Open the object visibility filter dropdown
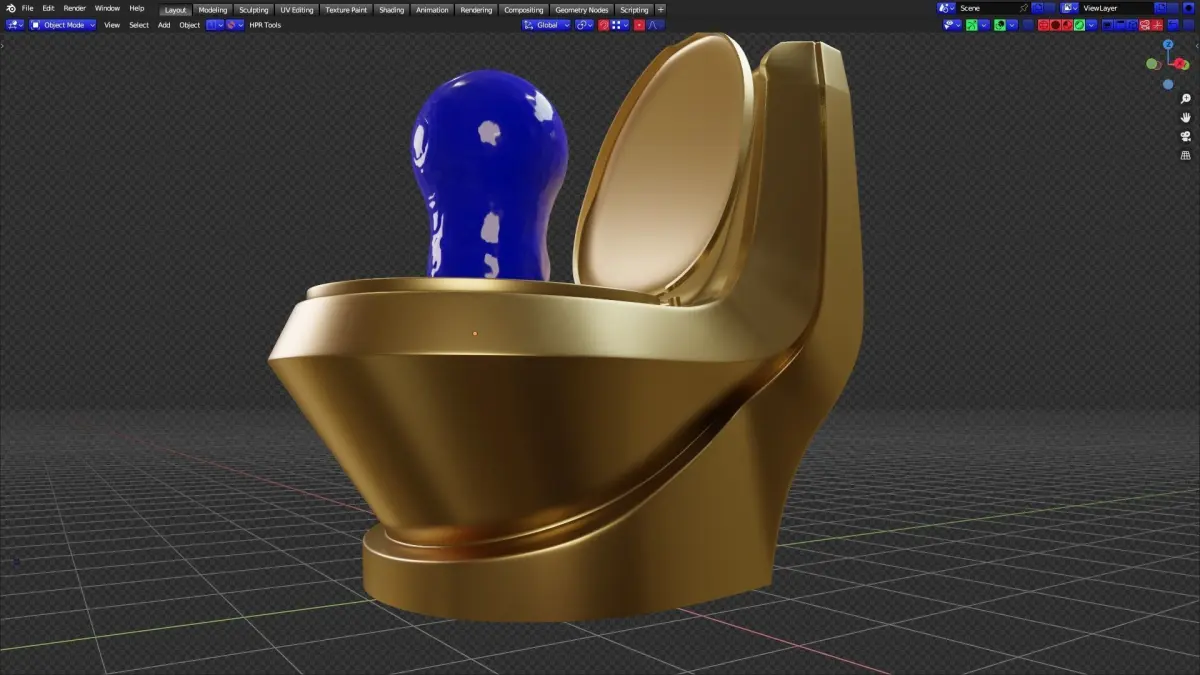The image size is (1200, 675). coord(952,25)
